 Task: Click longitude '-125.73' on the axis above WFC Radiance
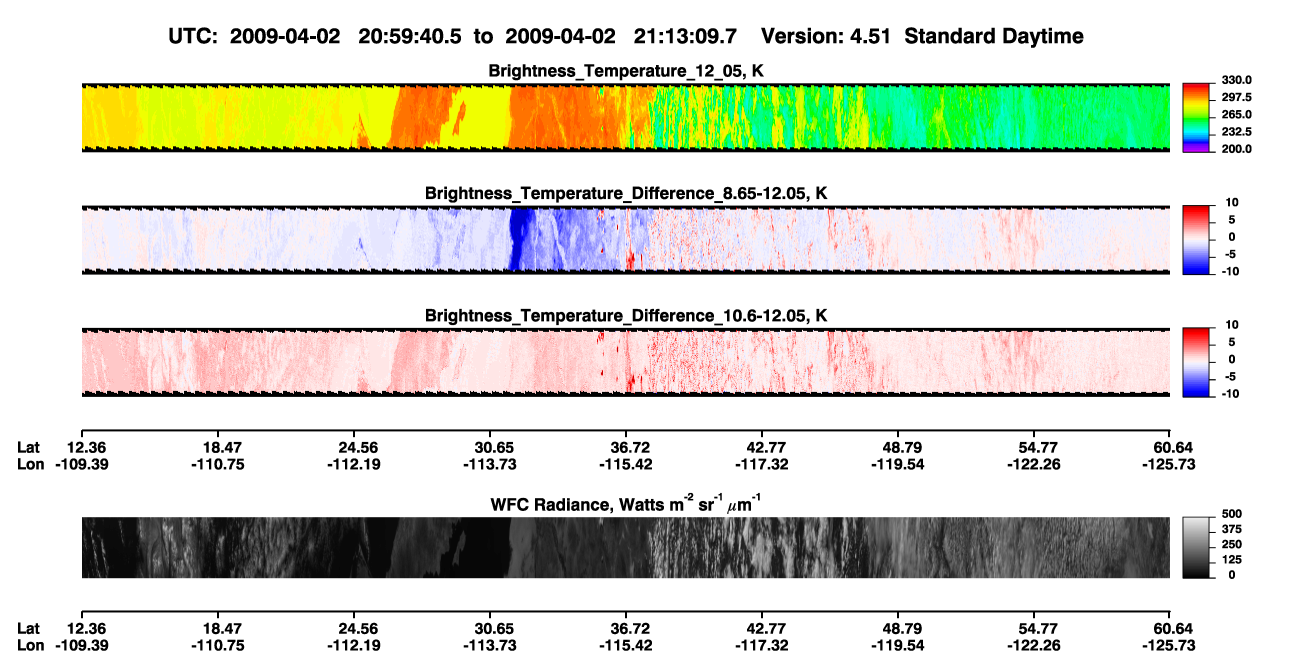(x=1167, y=463)
